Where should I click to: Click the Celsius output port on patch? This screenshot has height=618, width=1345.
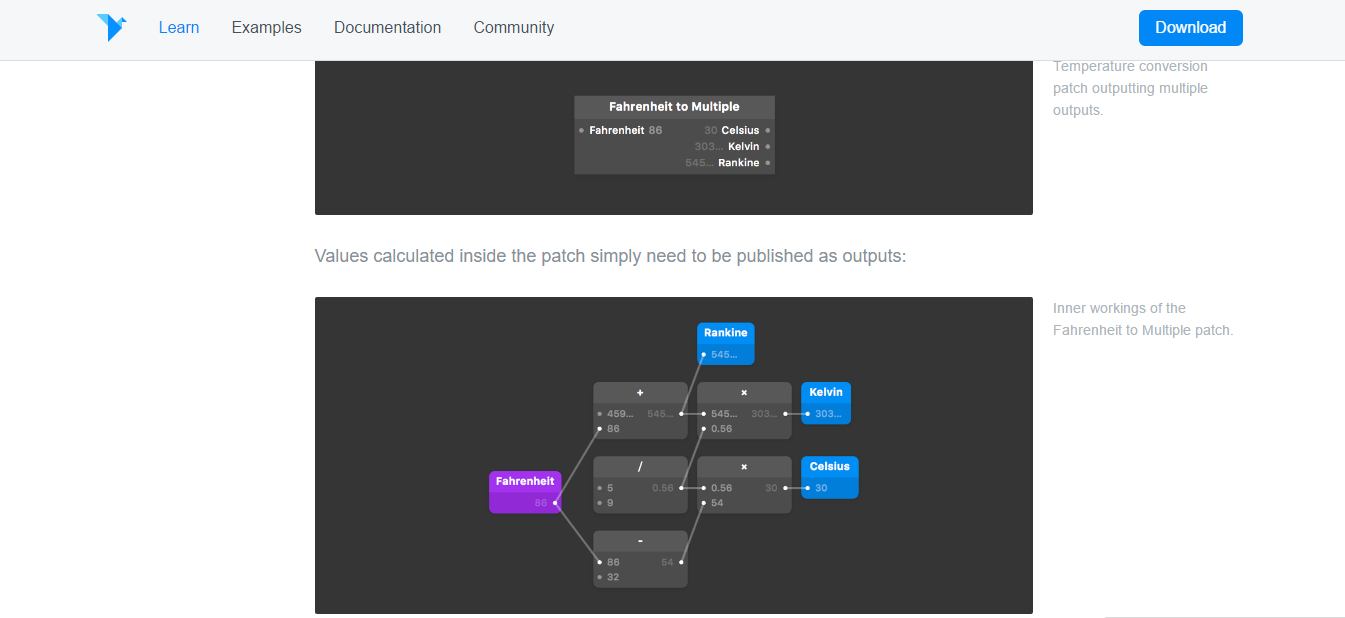768,131
